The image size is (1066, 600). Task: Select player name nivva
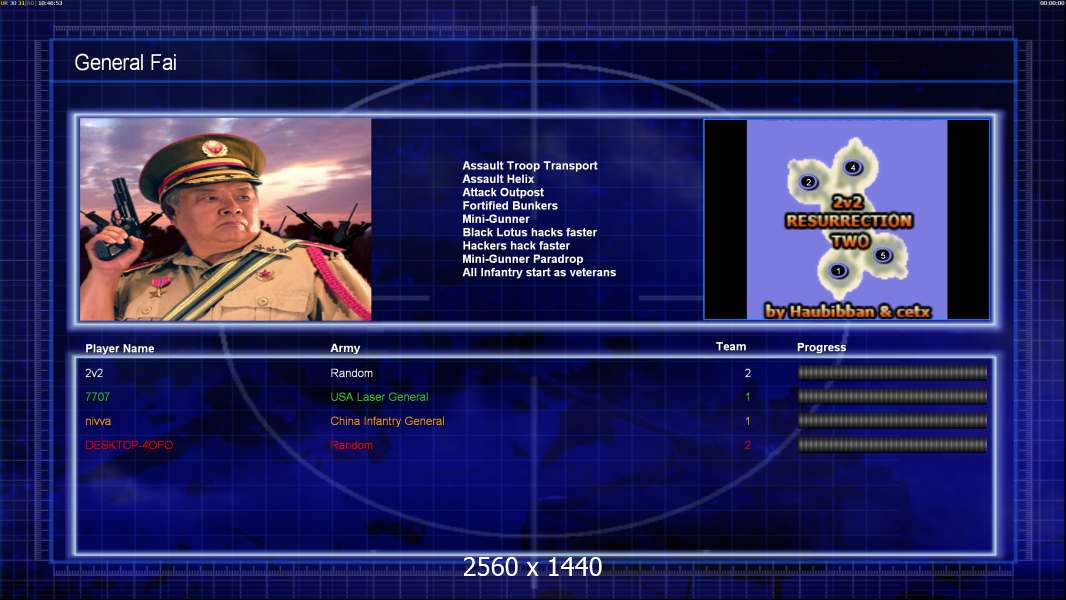pyautogui.click(x=98, y=421)
